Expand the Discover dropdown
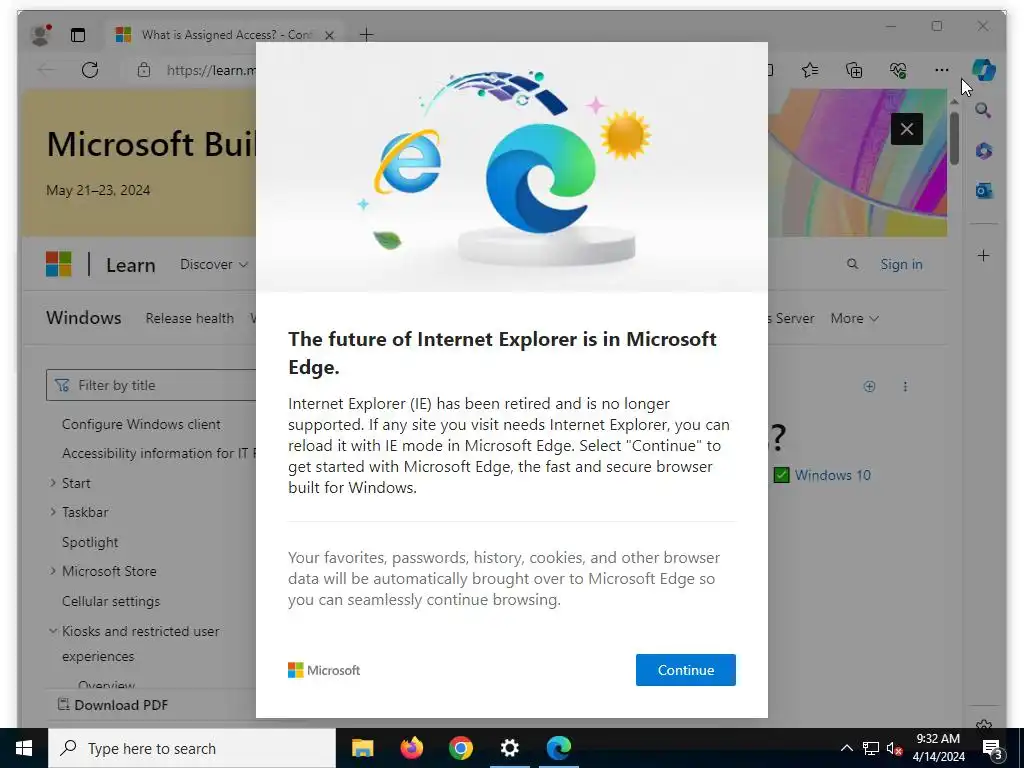The height and width of the screenshot is (768, 1024). (214, 264)
